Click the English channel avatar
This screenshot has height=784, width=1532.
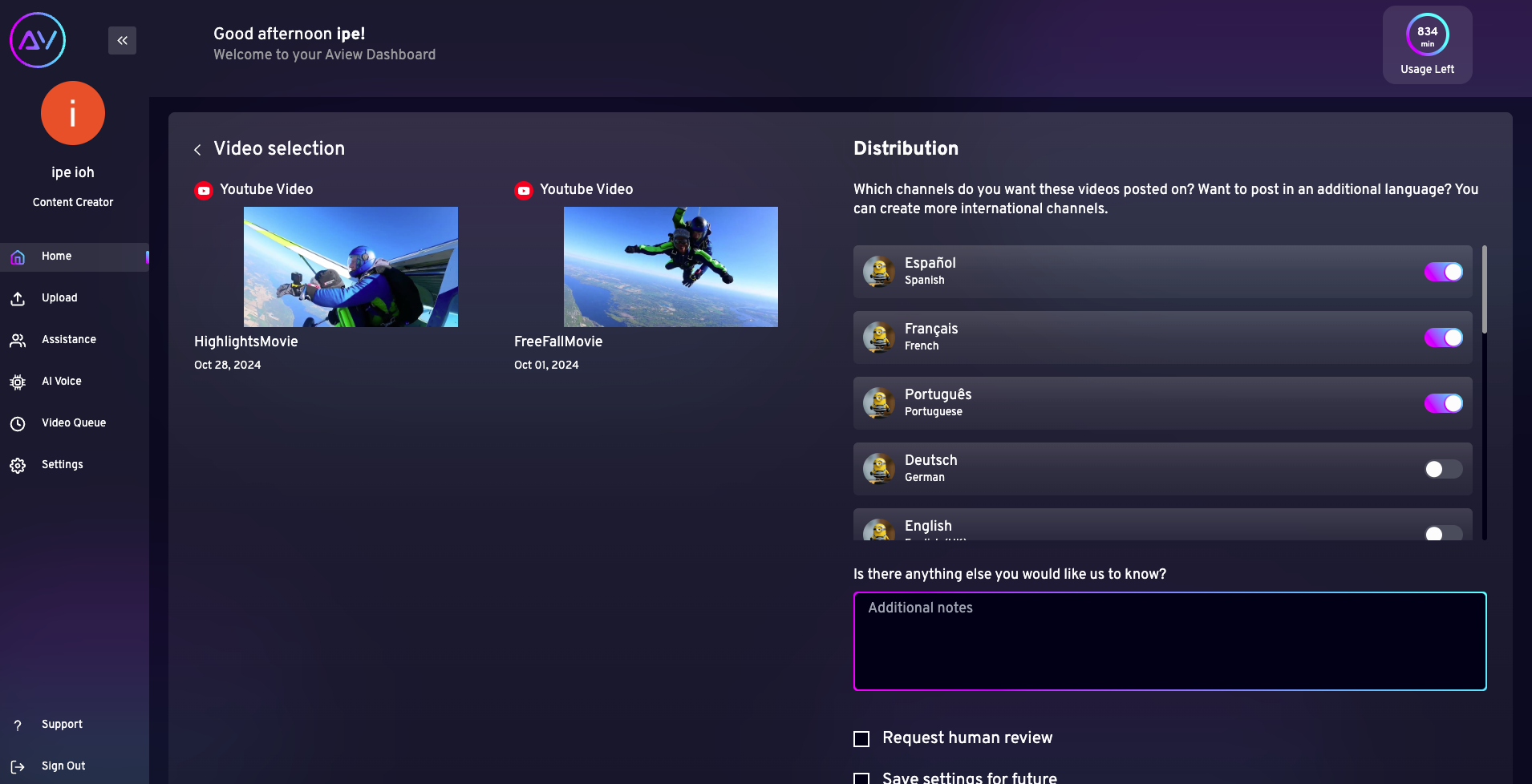pos(879,531)
